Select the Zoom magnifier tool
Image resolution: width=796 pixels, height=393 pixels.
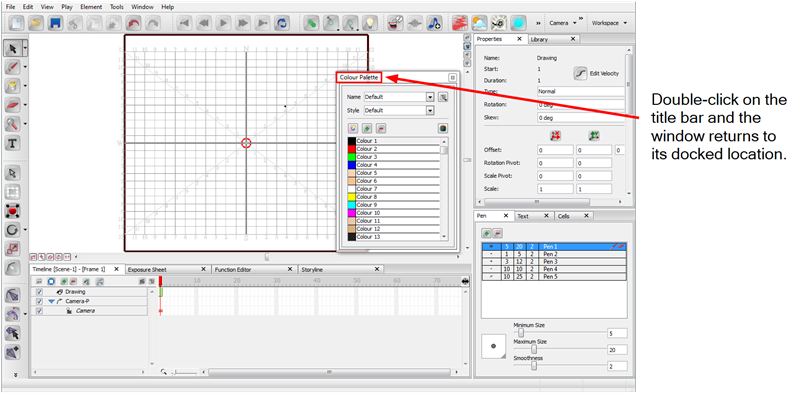point(13,123)
